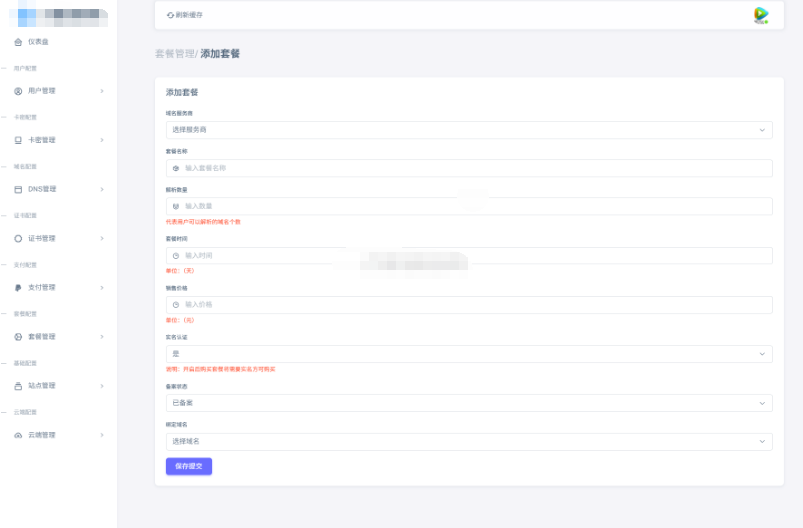Open the 选择域名 dropdown
The height and width of the screenshot is (528, 803).
pos(469,441)
